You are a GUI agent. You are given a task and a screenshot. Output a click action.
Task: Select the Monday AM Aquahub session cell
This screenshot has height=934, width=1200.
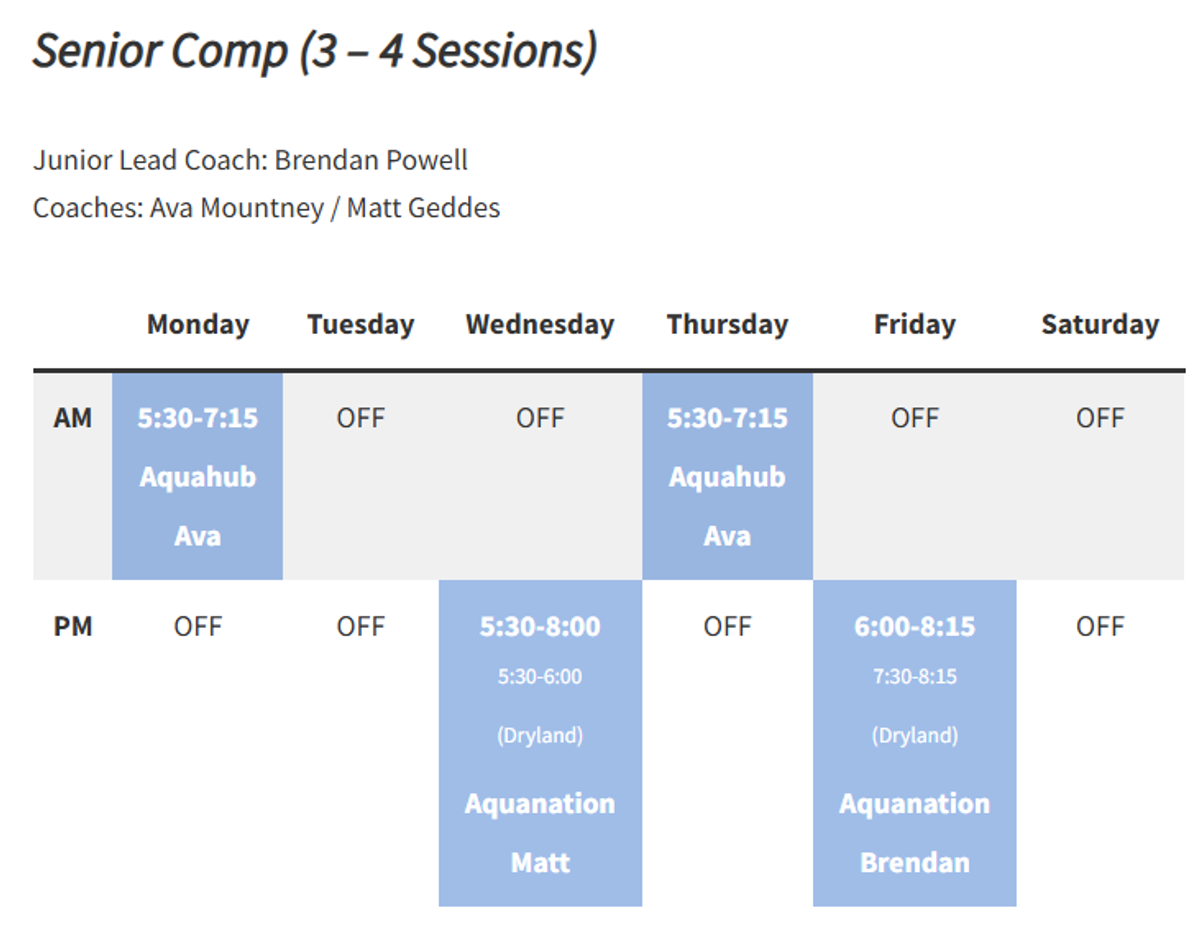(x=197, y=476)
